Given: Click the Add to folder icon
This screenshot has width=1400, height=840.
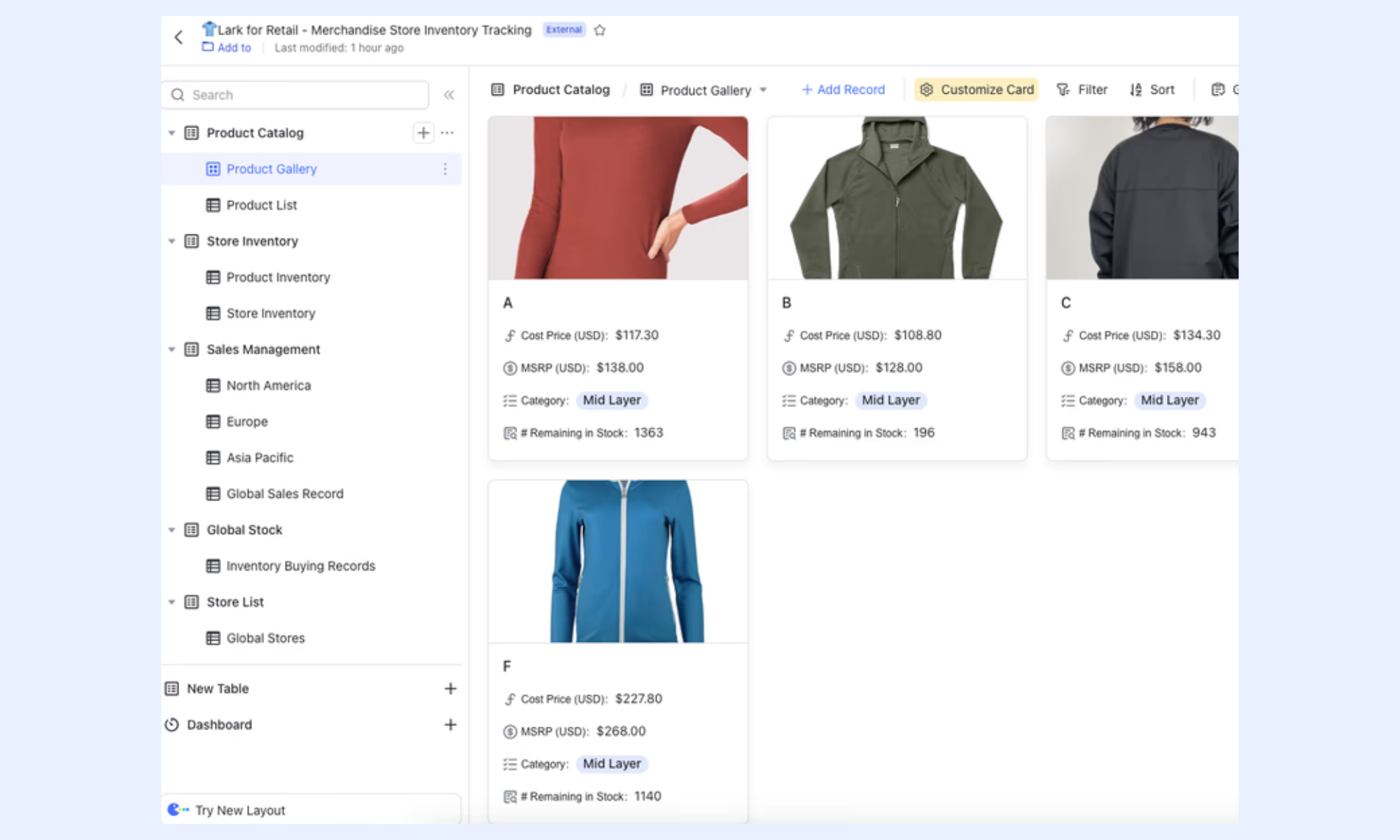Looking at the screenshot, I should (x=208, y=47).
